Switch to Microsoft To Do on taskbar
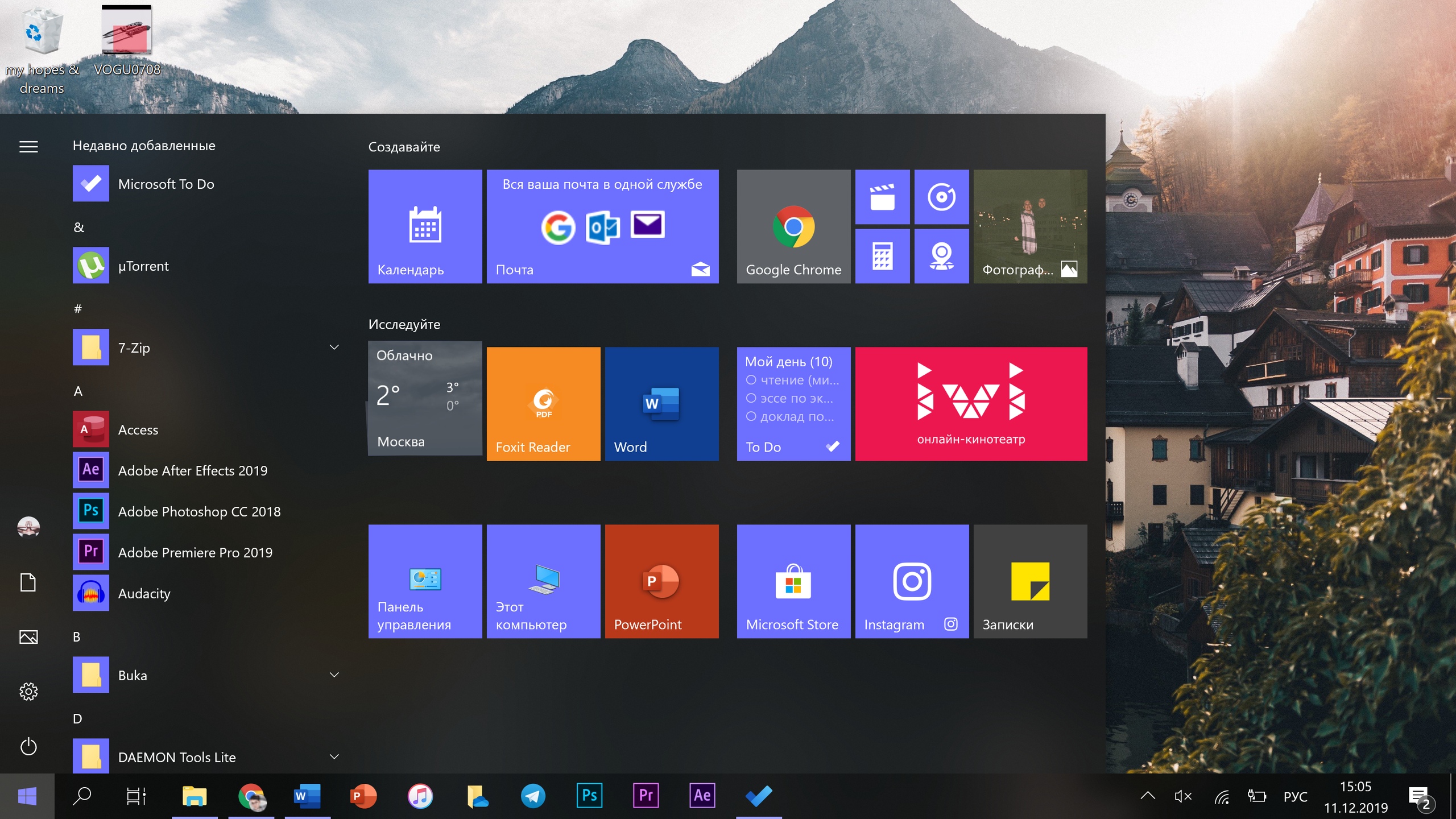Image resolution: width=1456 pixels, height=819 pixels. [759, 796]
